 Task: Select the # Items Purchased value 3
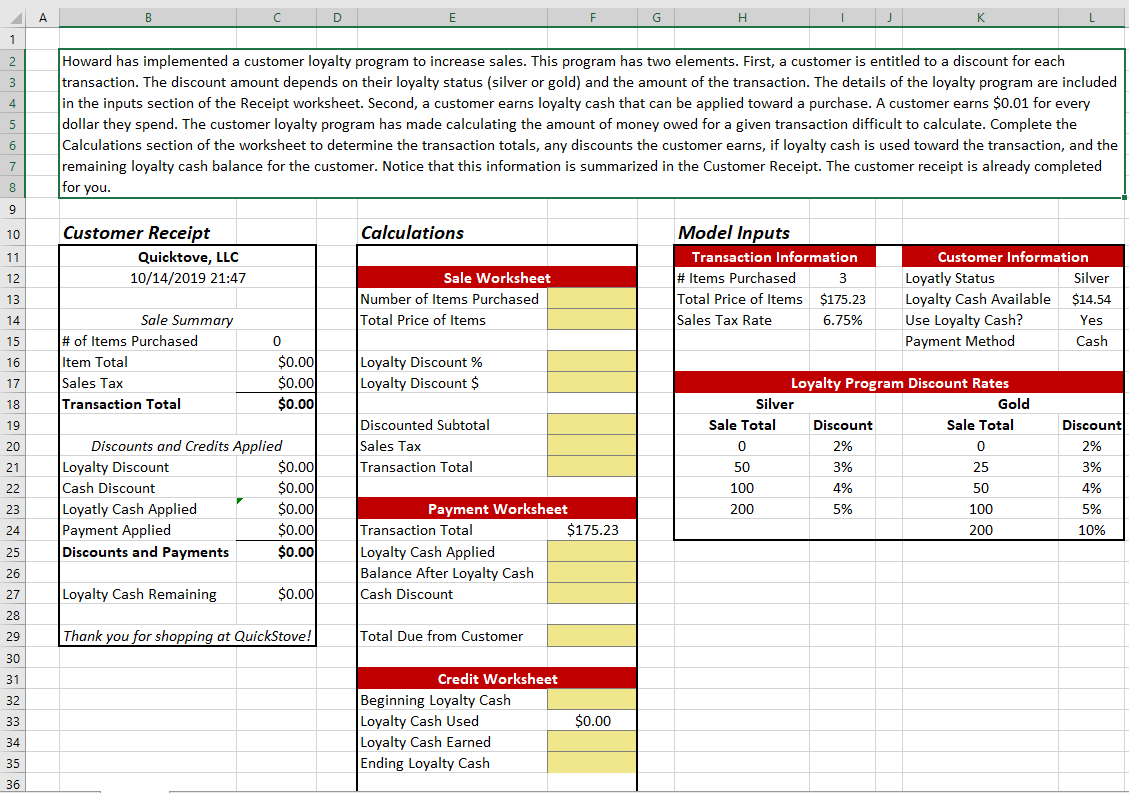pos(842,278)
